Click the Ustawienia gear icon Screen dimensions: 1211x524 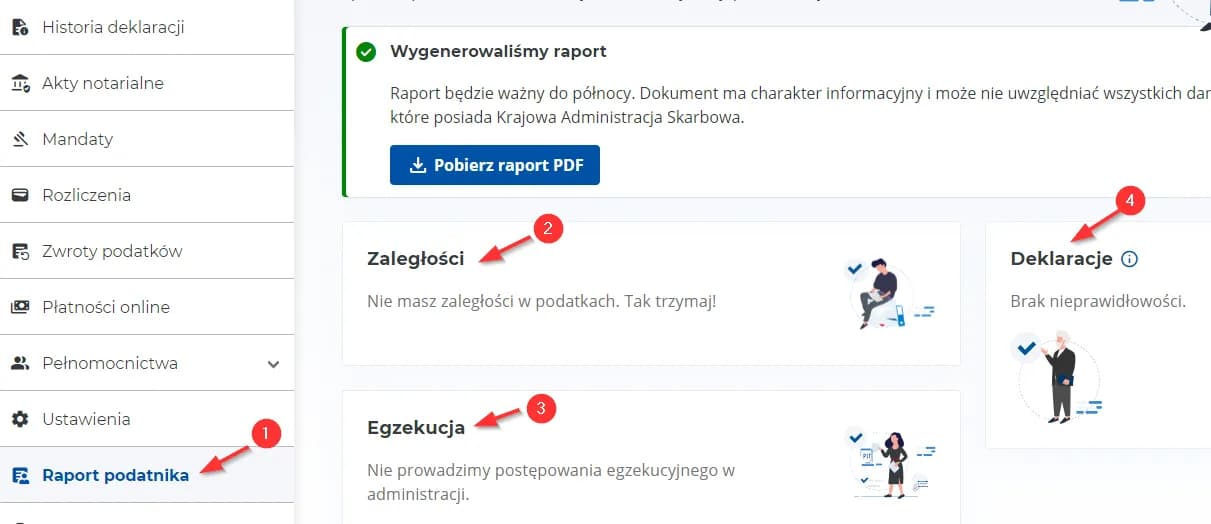click(x=20, y=420)
